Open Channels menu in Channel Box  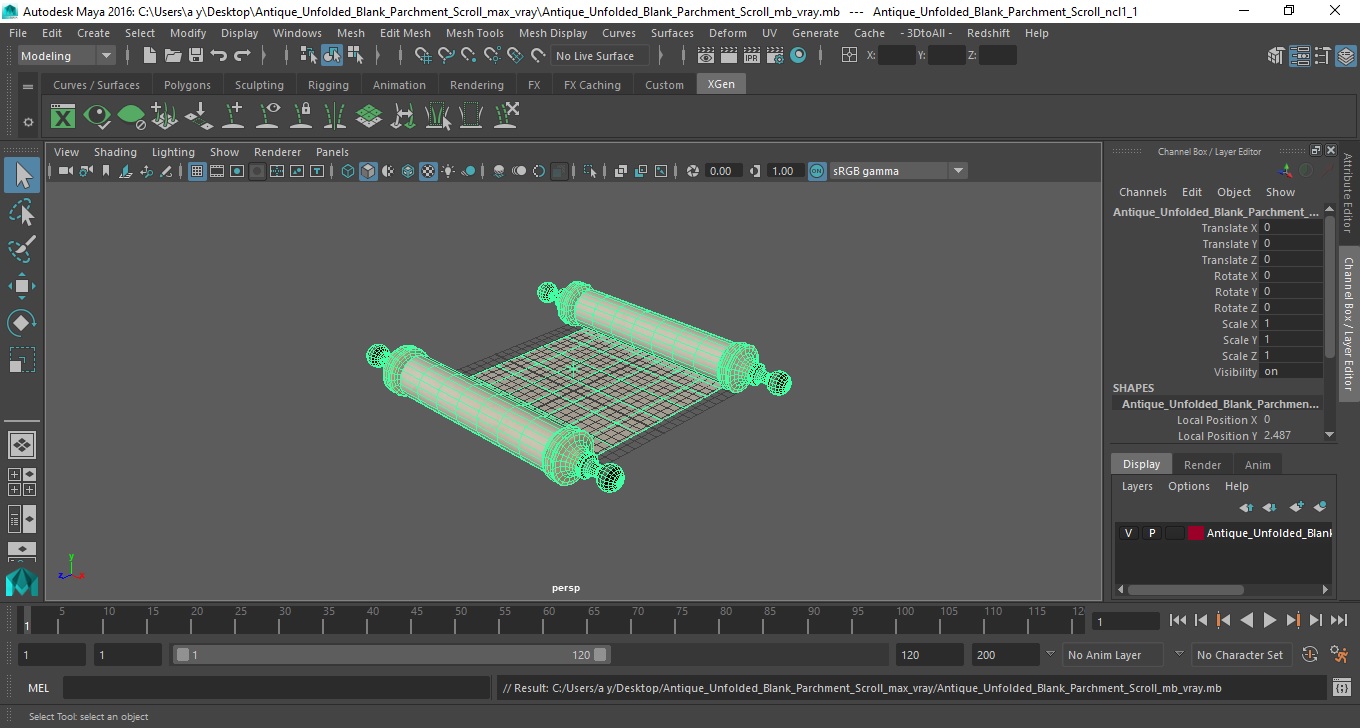coord(1142,192)
